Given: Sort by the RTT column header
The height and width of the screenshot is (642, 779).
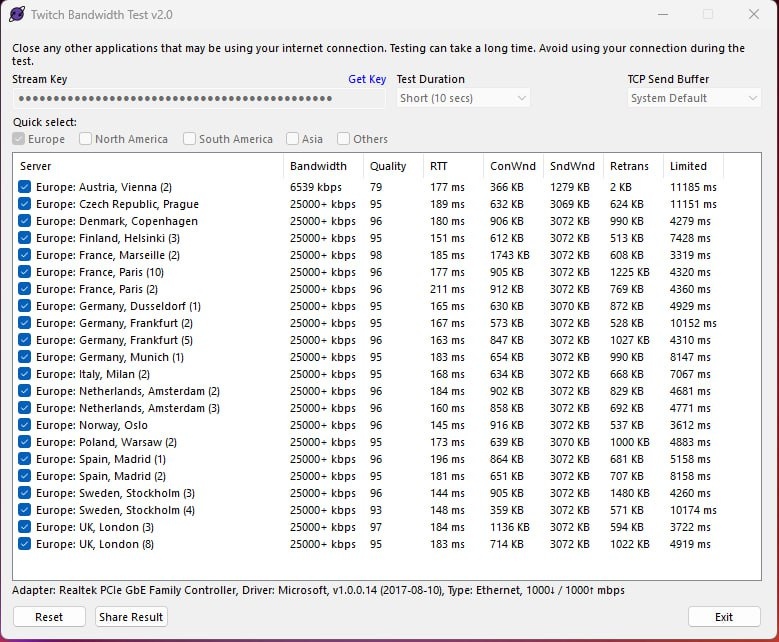Looking at the screenshot, I should click(x=454, y=166).
